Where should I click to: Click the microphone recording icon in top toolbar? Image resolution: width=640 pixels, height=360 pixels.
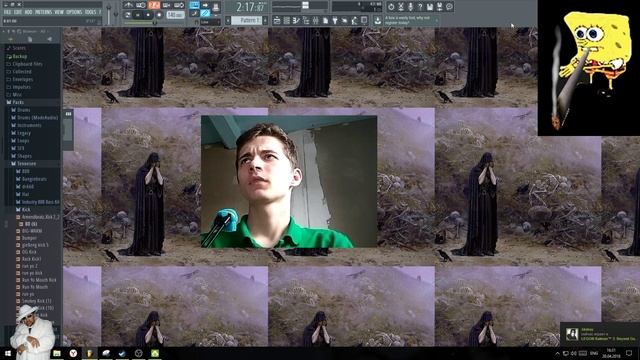pyautogui.click(x=410, y=7)
